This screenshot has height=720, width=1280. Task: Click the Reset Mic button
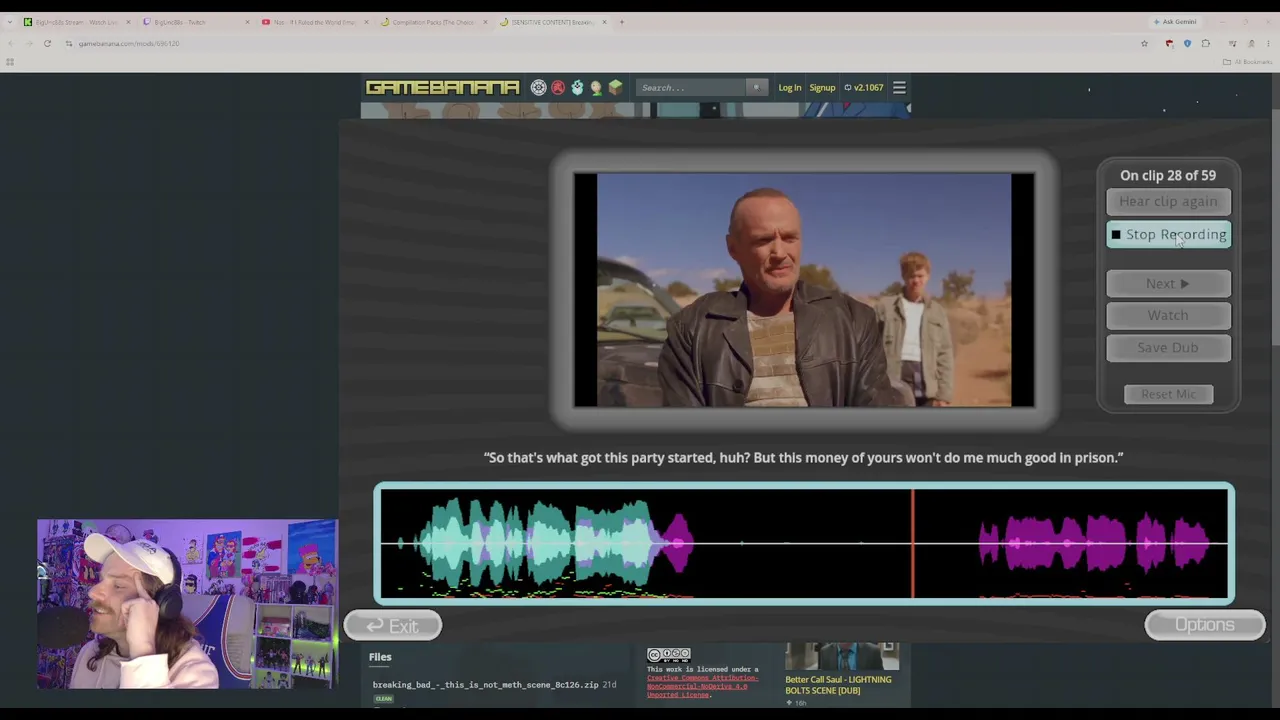[x=1168, y=394]
